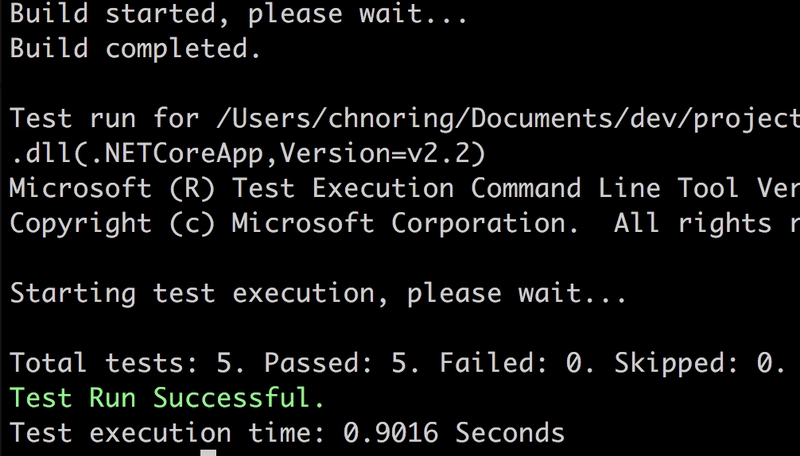Click the 'Build completed.' output line
The height and width of the screenshot is (456, 800).
pyautogui.click(x=135, y=49)
